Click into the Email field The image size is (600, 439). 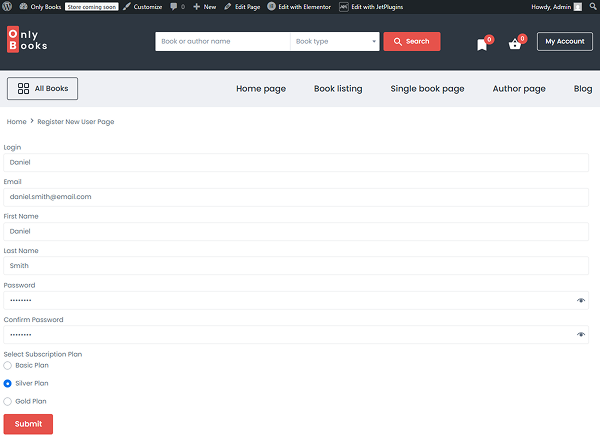point(296,197)
